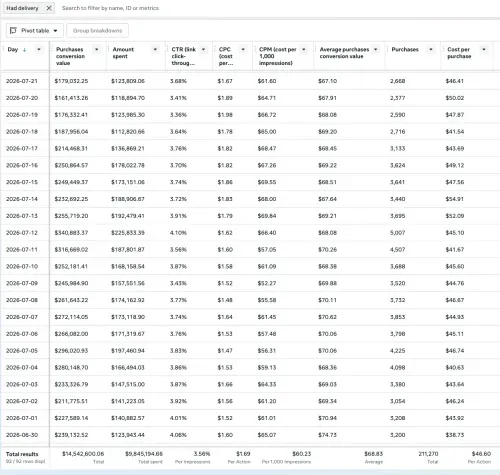Remove the Had delivery filter chip

coord(49,8)
